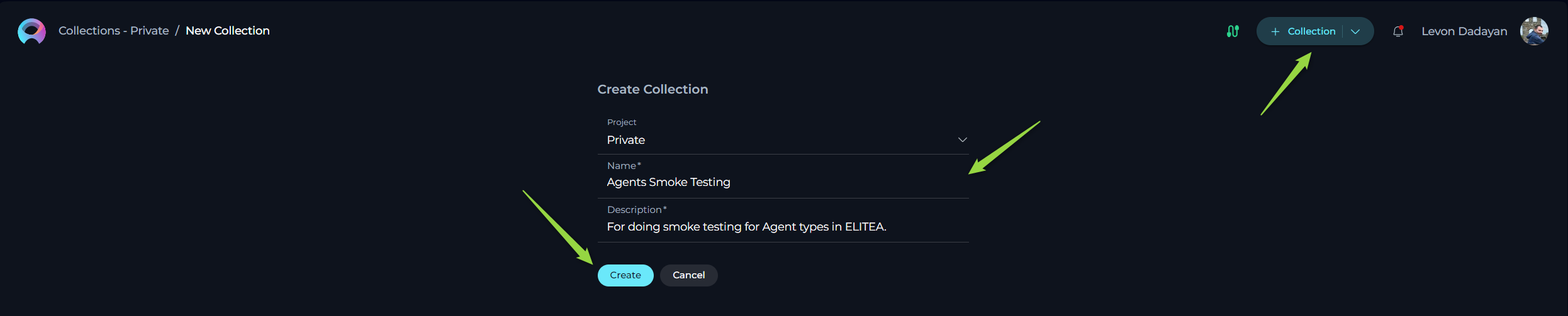
Task: Cancel the collection creation
Action: coord(688,275)
